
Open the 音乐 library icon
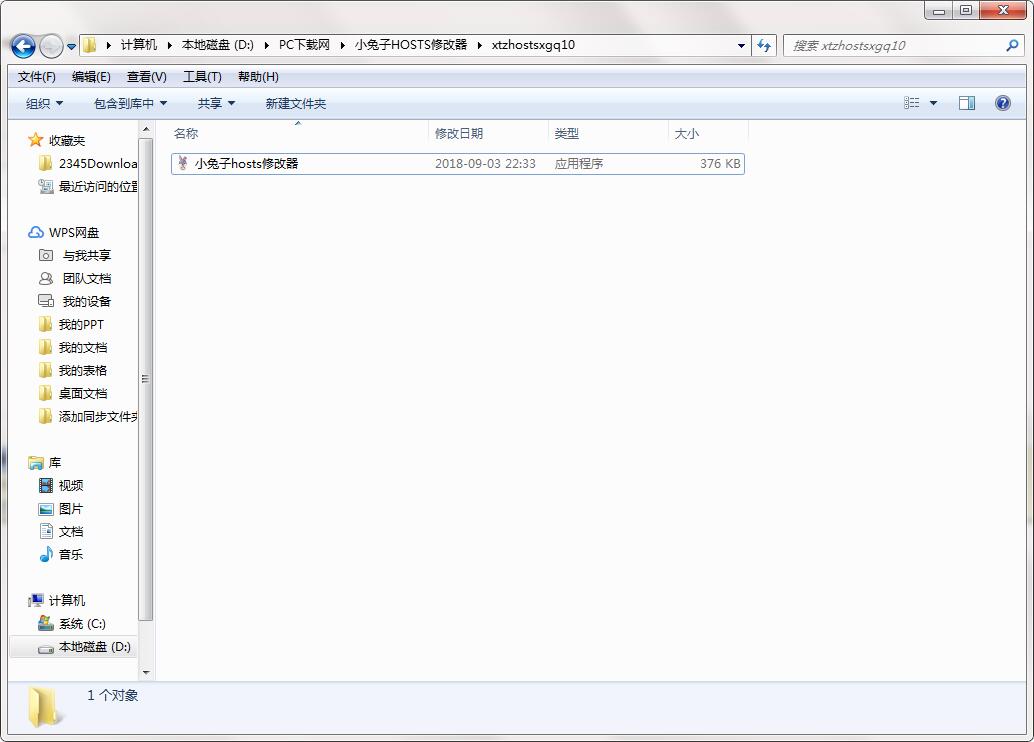pyautogui.click(x=46, y=555)
